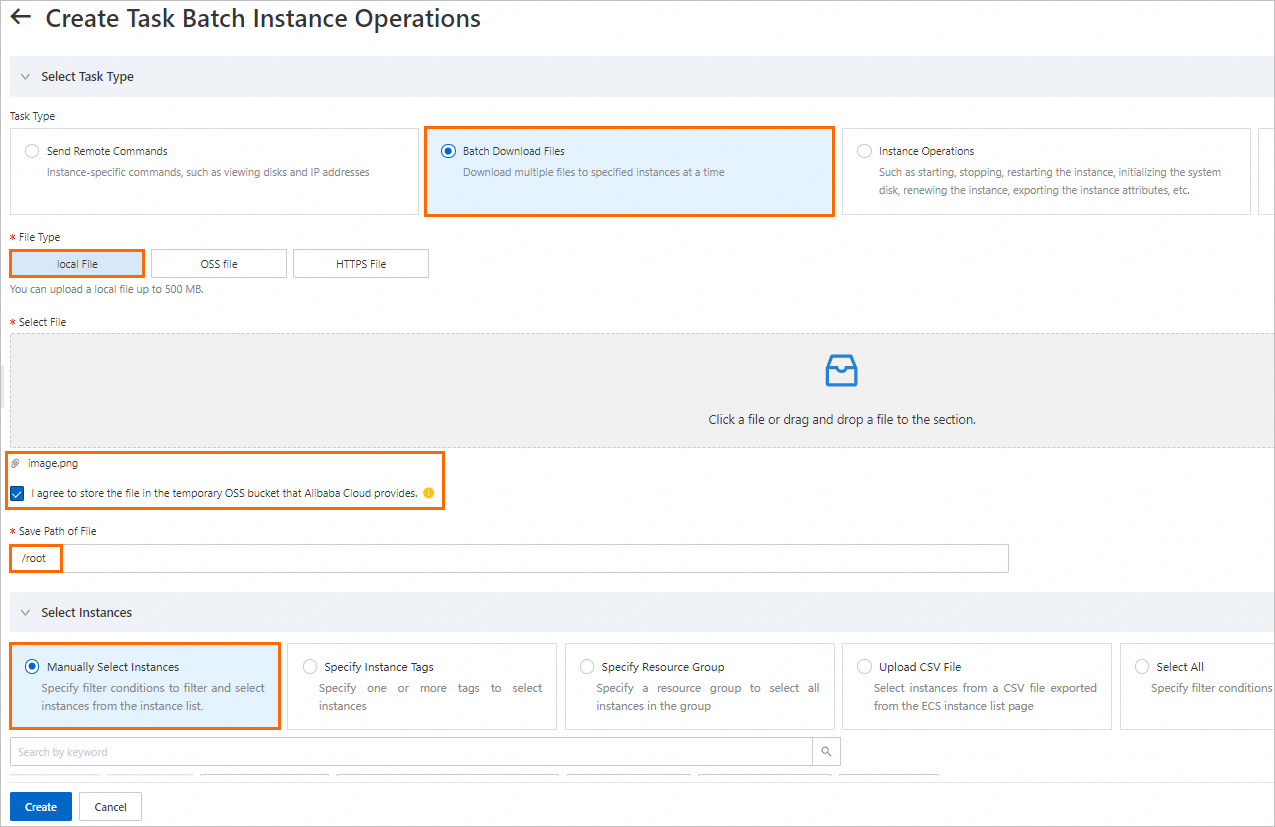Switch file type to OSS file
This screenshot has height=827, width=1275.
click(218, 264)
